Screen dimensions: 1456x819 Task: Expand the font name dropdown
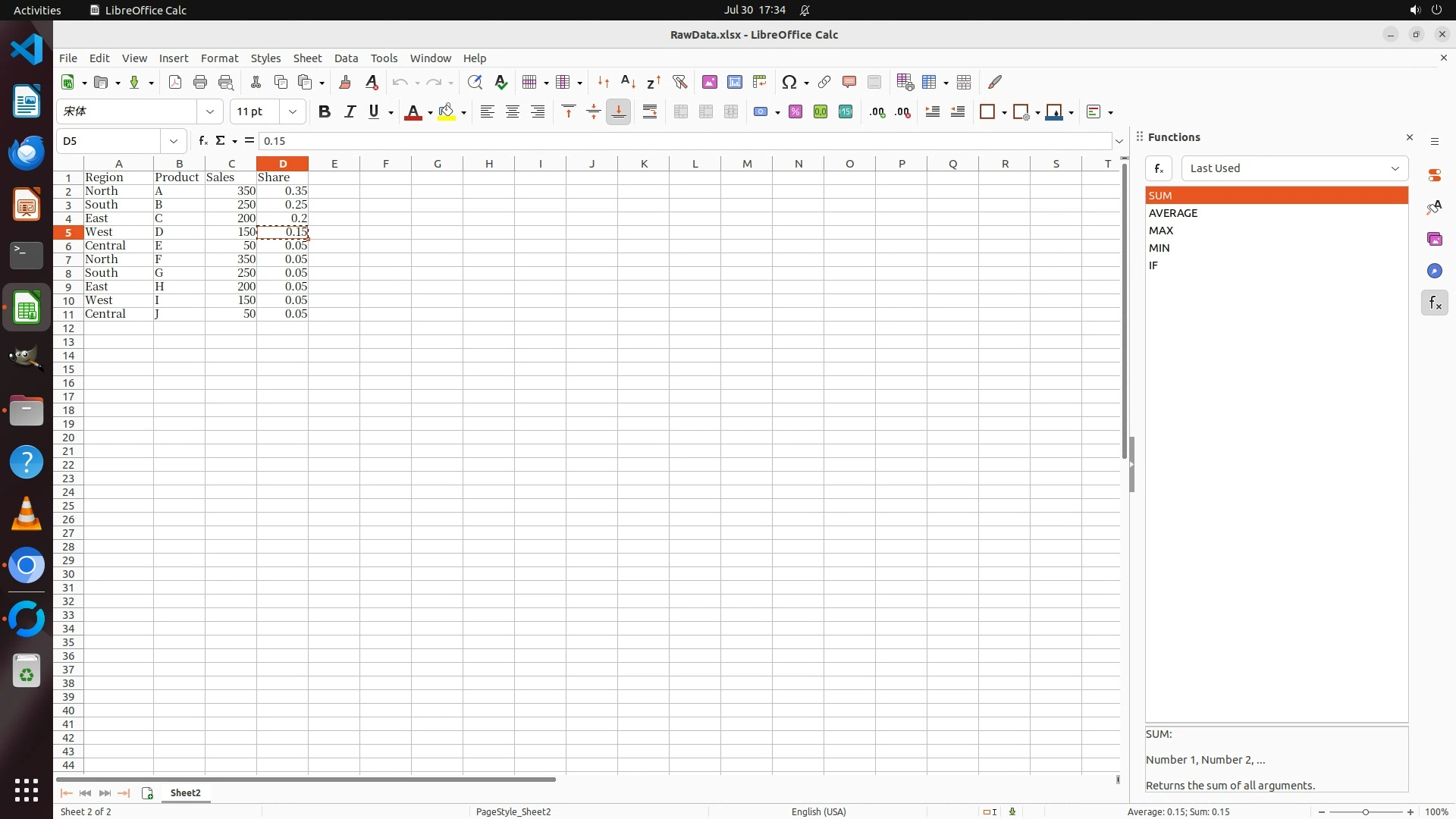(210, 112)
